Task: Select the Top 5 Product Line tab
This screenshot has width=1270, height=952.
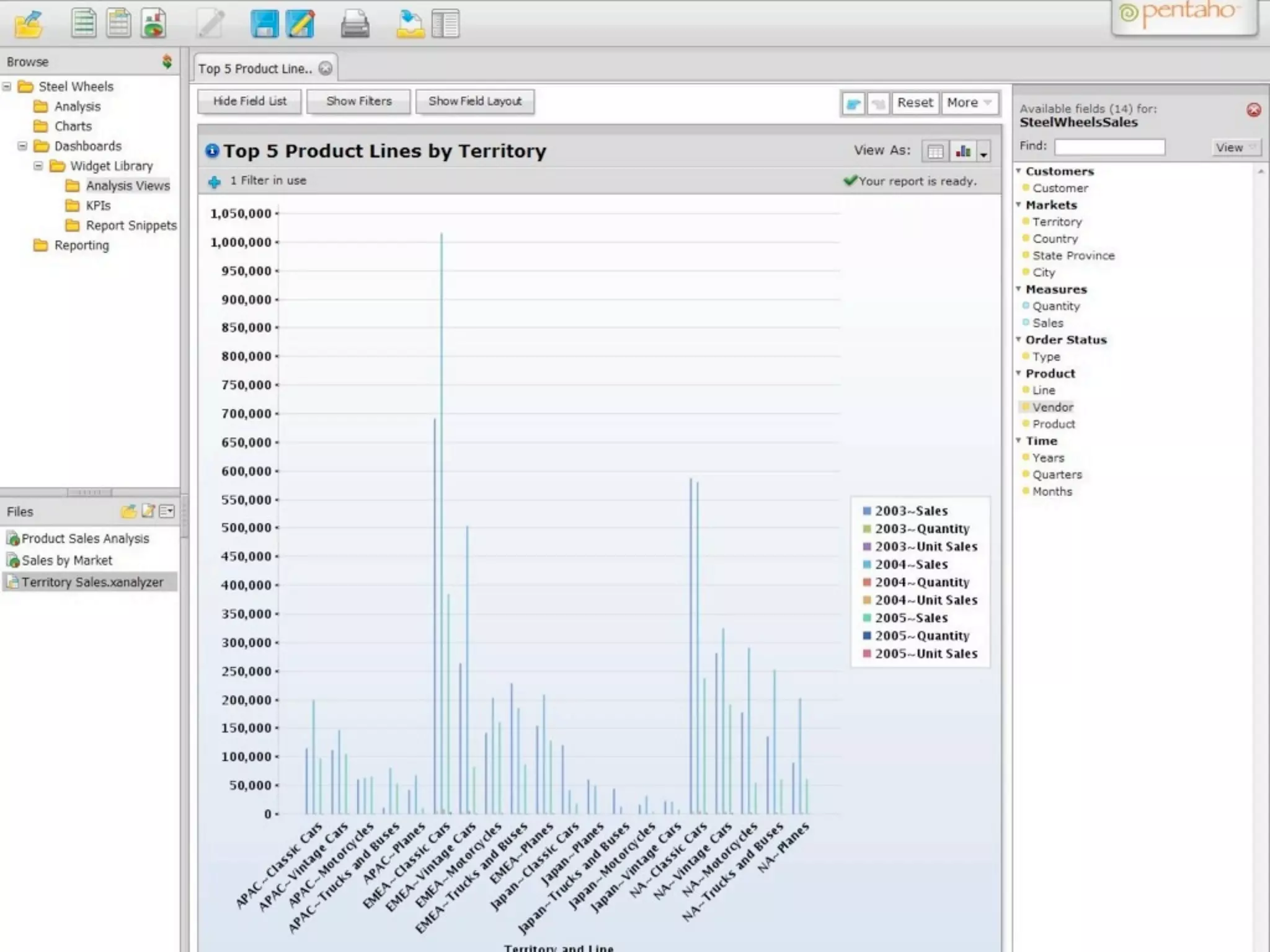Action: pos(255,69)
